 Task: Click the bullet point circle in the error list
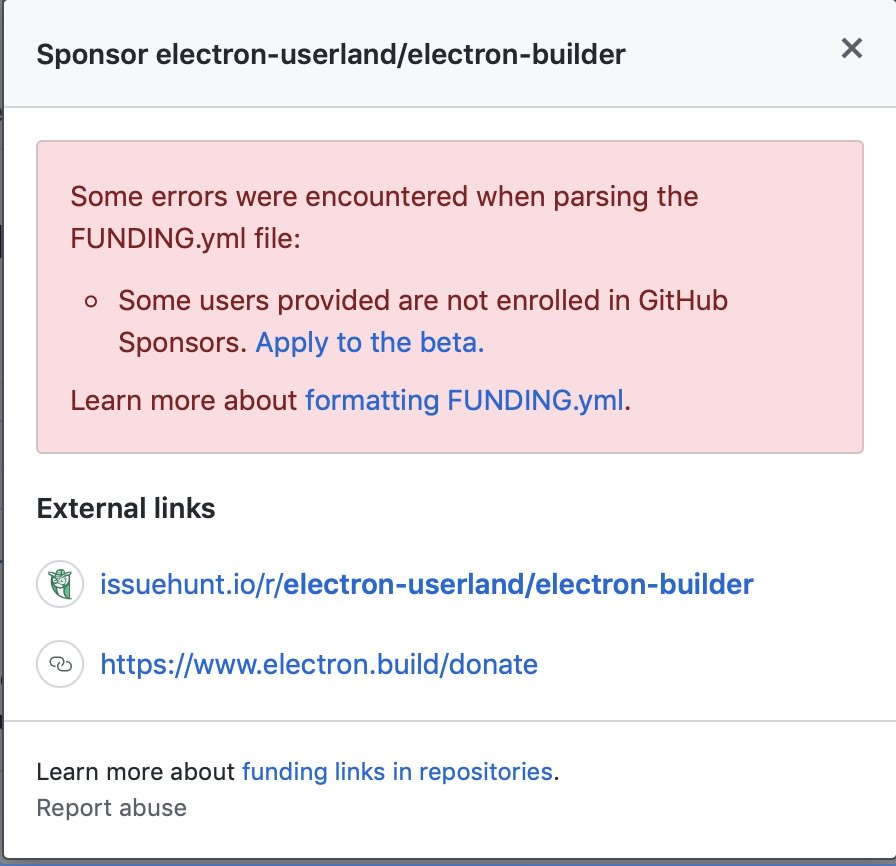coord(93,300)
